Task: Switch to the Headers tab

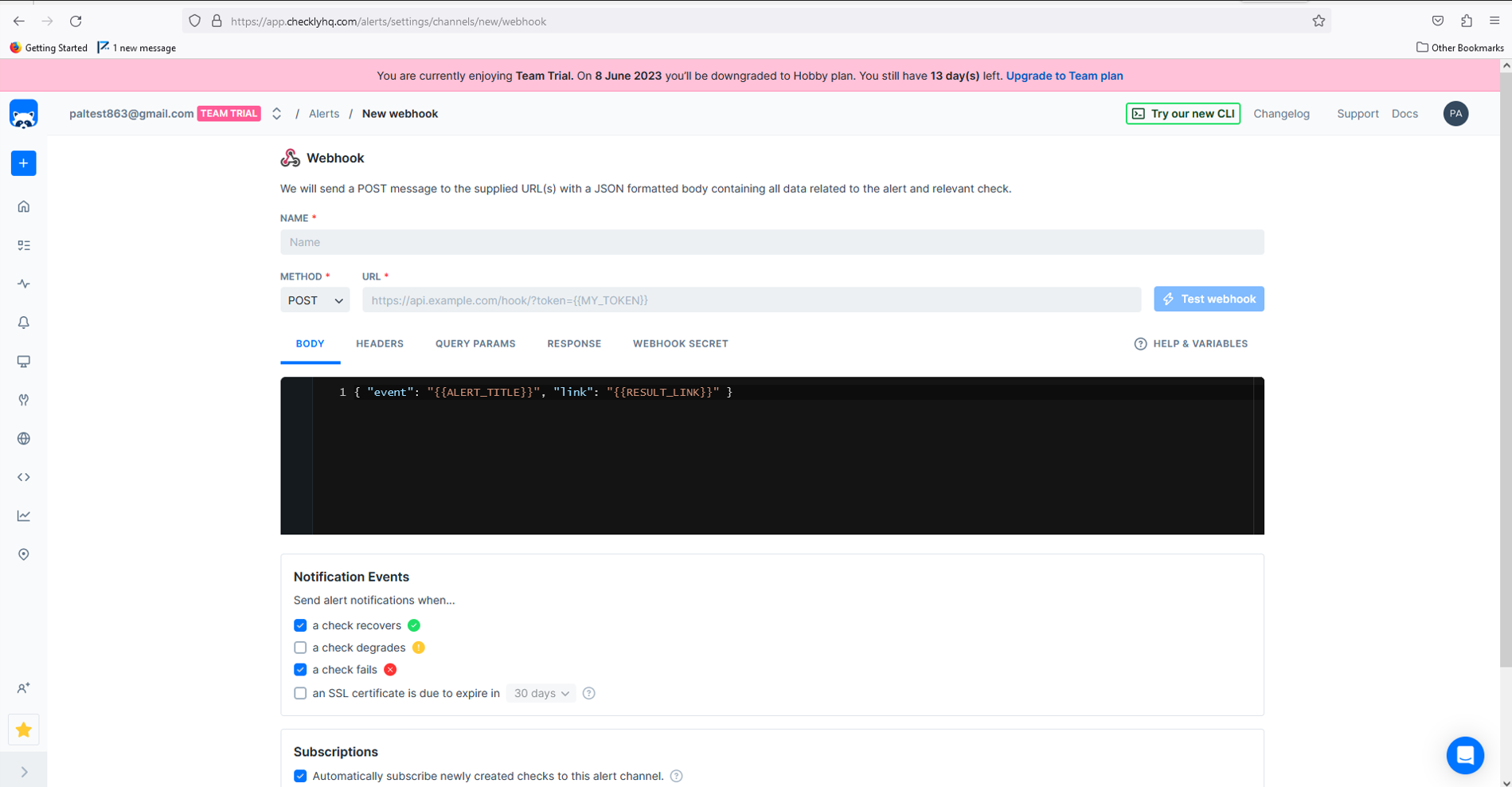Action: 380,343
